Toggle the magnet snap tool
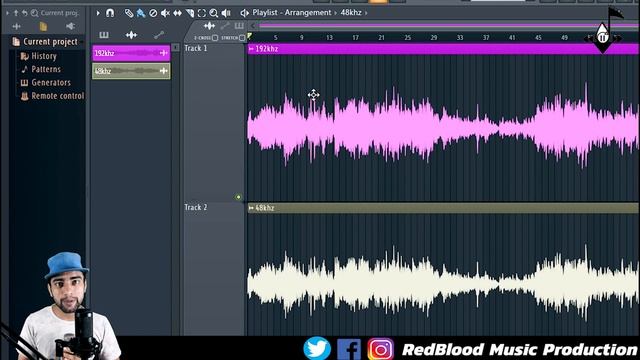Viewport: 640px width, 360px height. pyautogui.click(x=110, y=13)
